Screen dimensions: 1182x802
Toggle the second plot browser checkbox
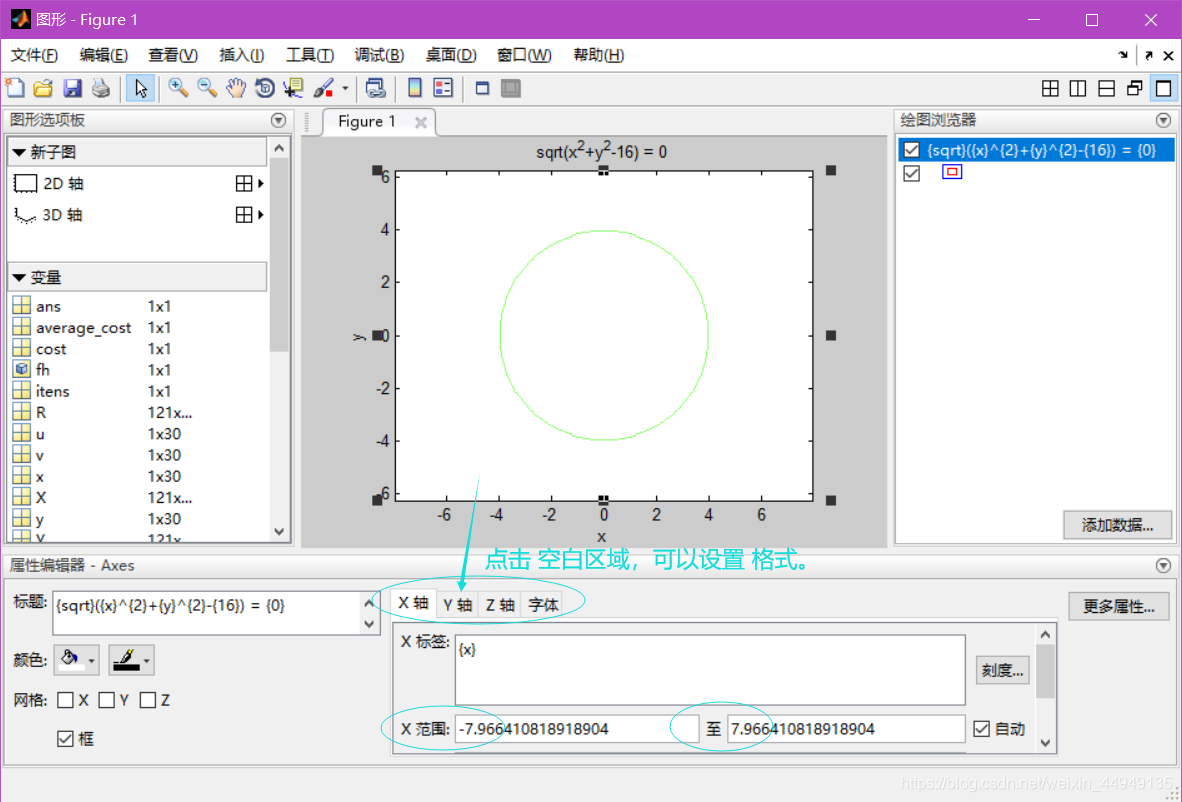(911, 173)
